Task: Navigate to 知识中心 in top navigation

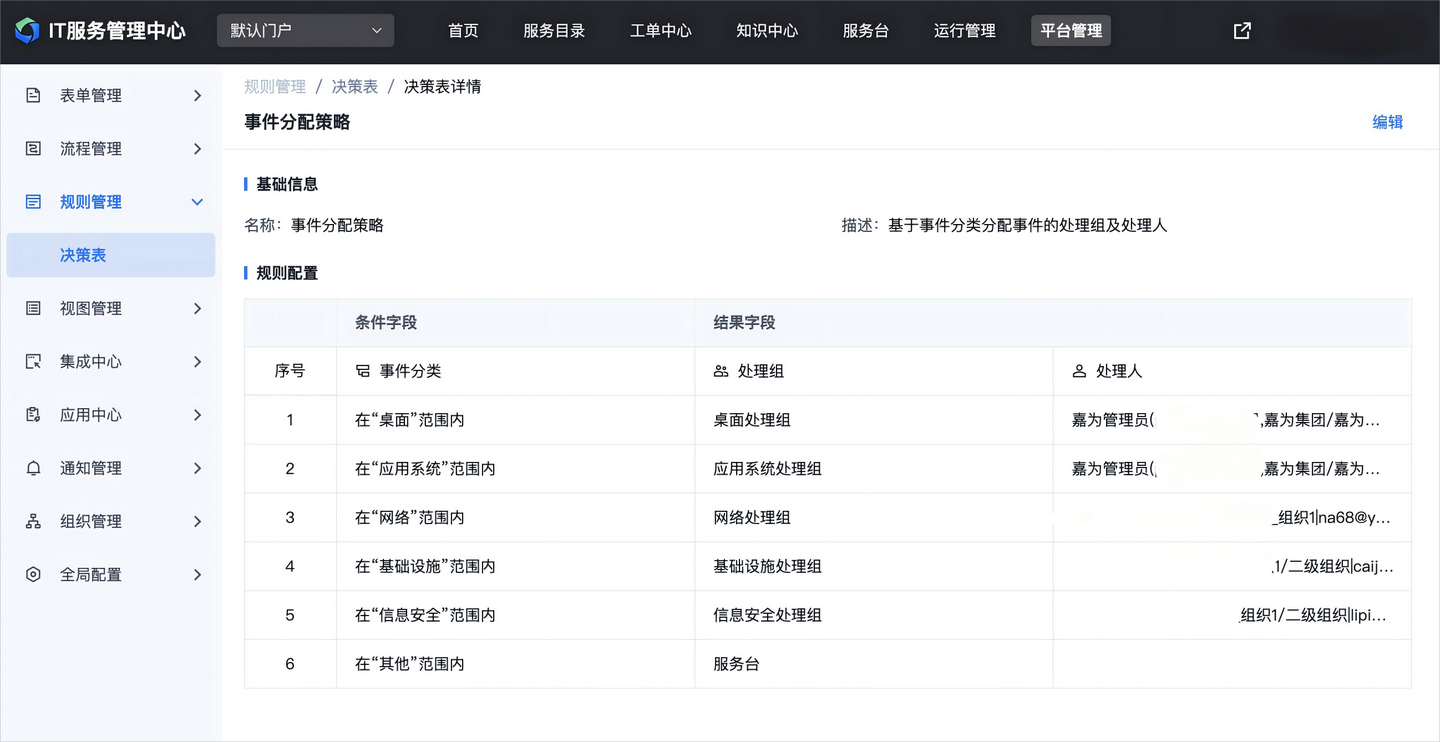Action: 767,30
